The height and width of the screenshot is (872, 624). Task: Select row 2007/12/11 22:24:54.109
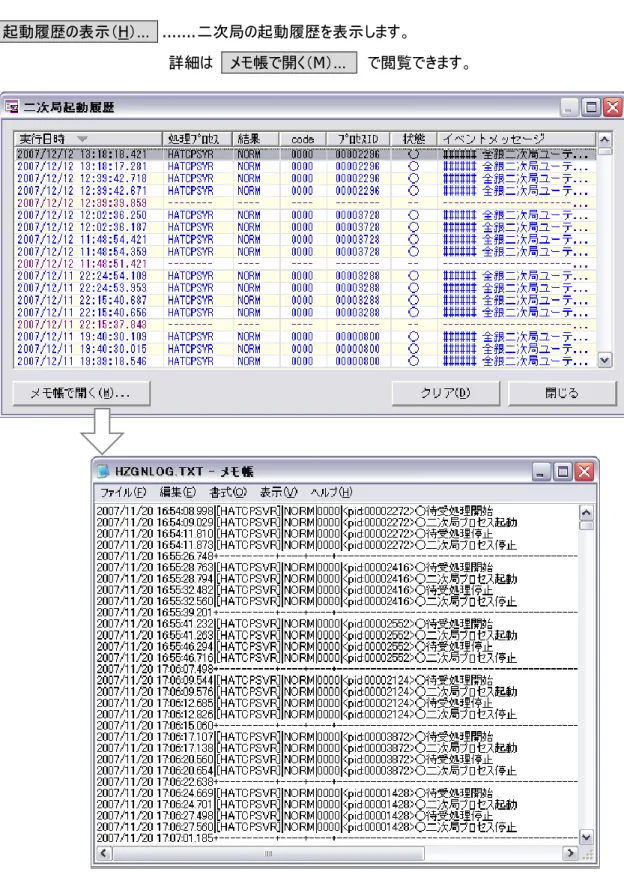click(305, 276)
